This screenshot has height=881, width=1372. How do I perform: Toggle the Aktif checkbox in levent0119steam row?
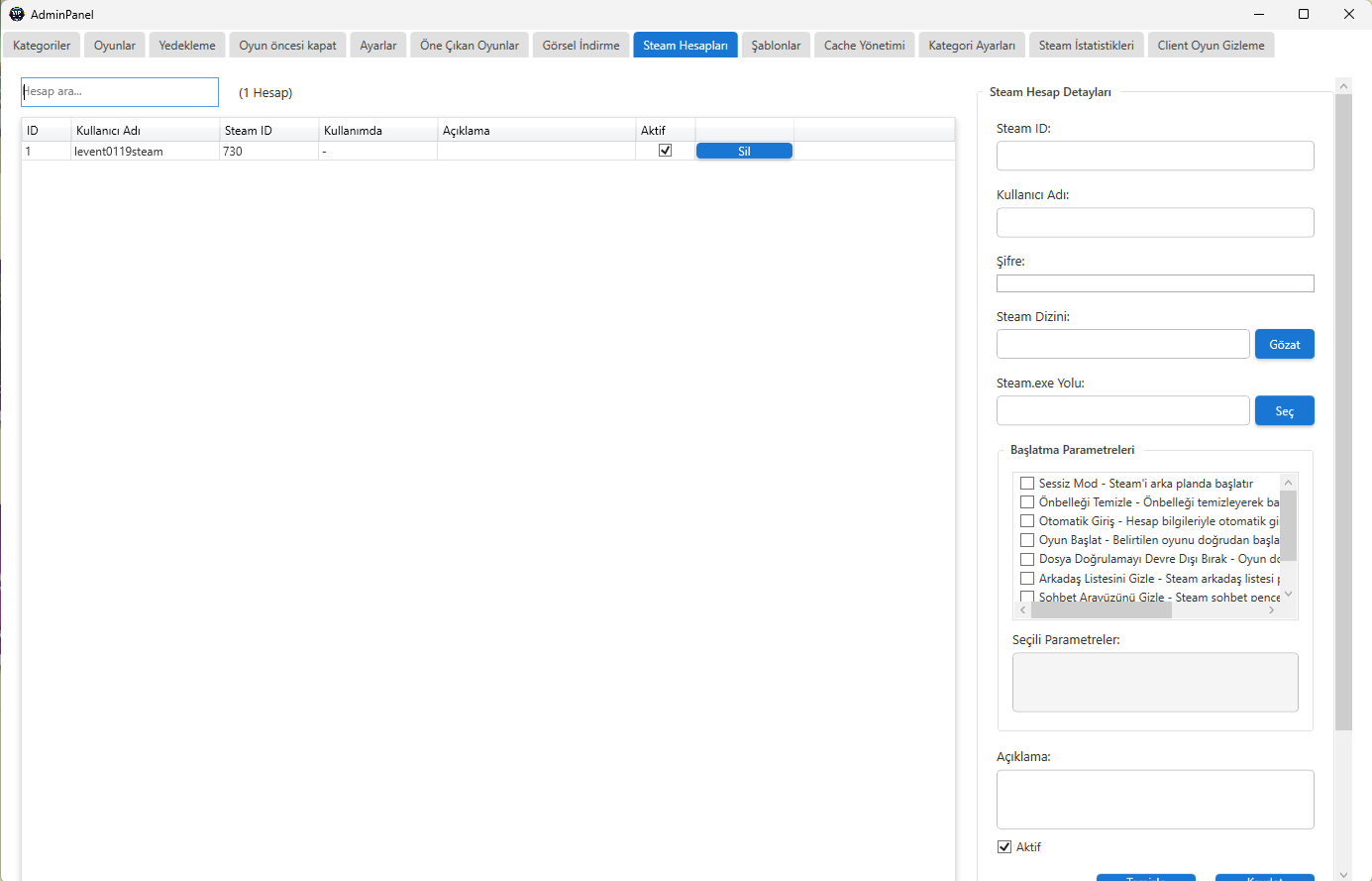665,151
